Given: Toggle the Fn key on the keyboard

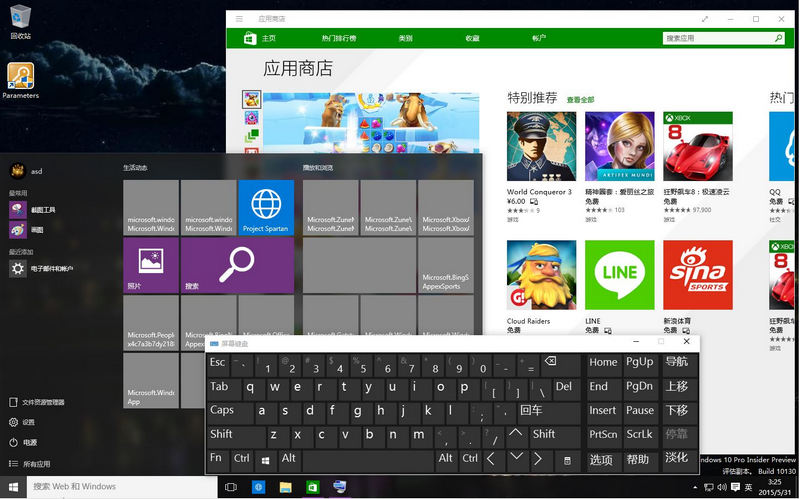Looking at the screenshot, I should (218, 460).
